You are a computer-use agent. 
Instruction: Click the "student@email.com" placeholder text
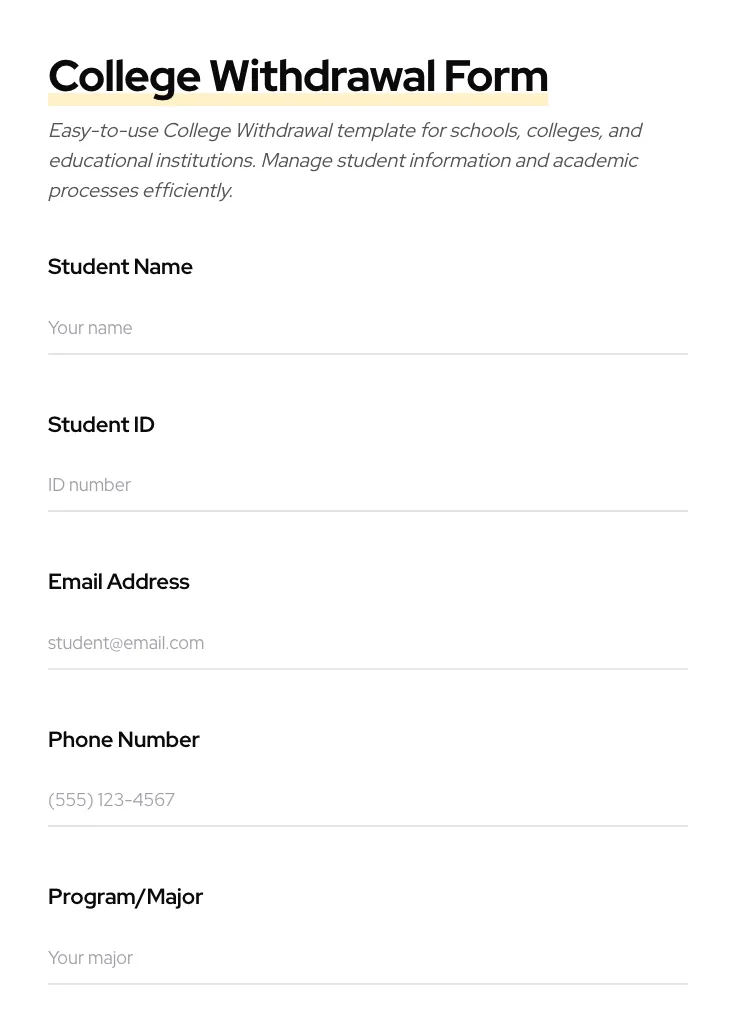[x=126, y=643]
